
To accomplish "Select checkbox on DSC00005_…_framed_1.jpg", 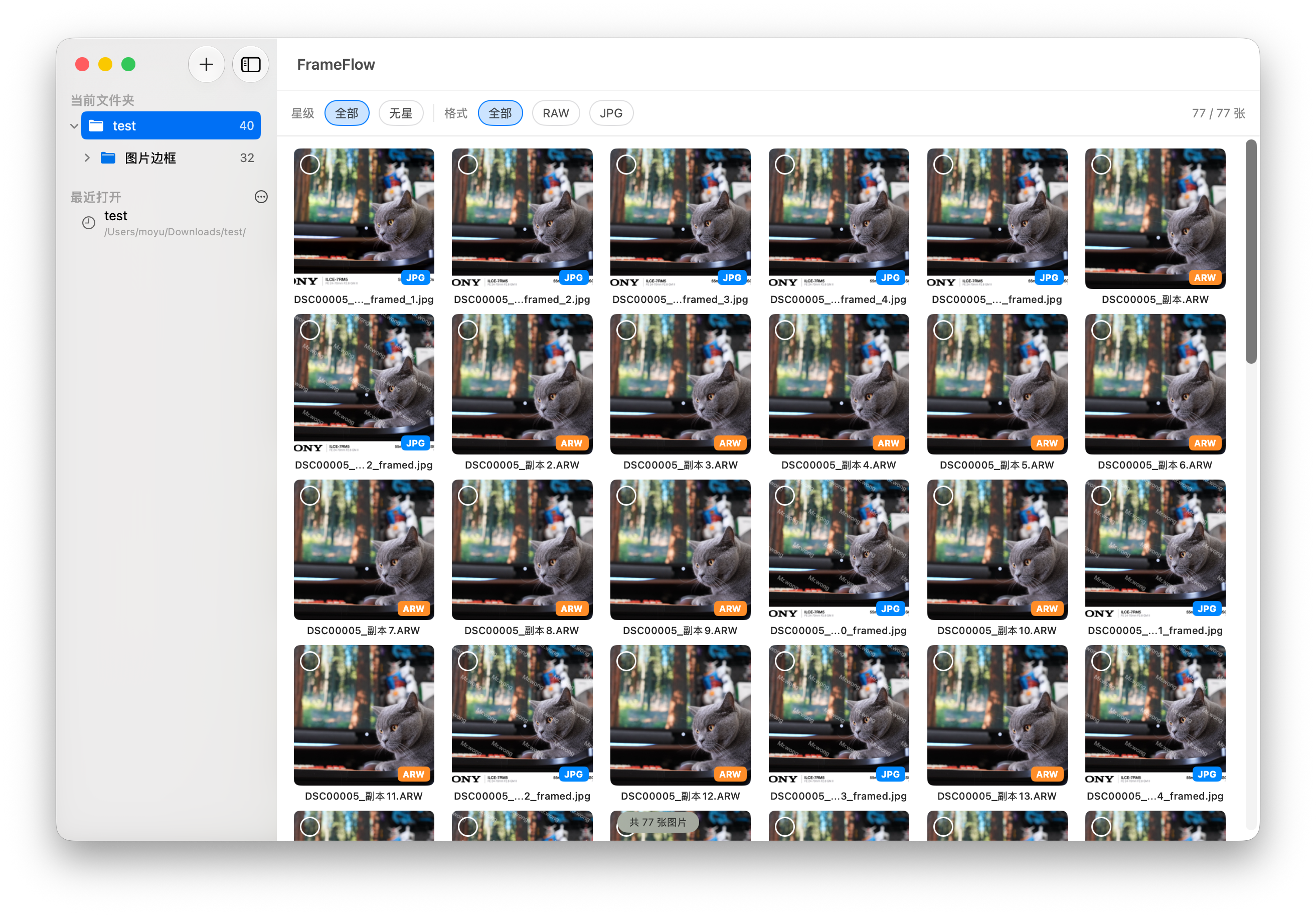I will coord(310,165).
